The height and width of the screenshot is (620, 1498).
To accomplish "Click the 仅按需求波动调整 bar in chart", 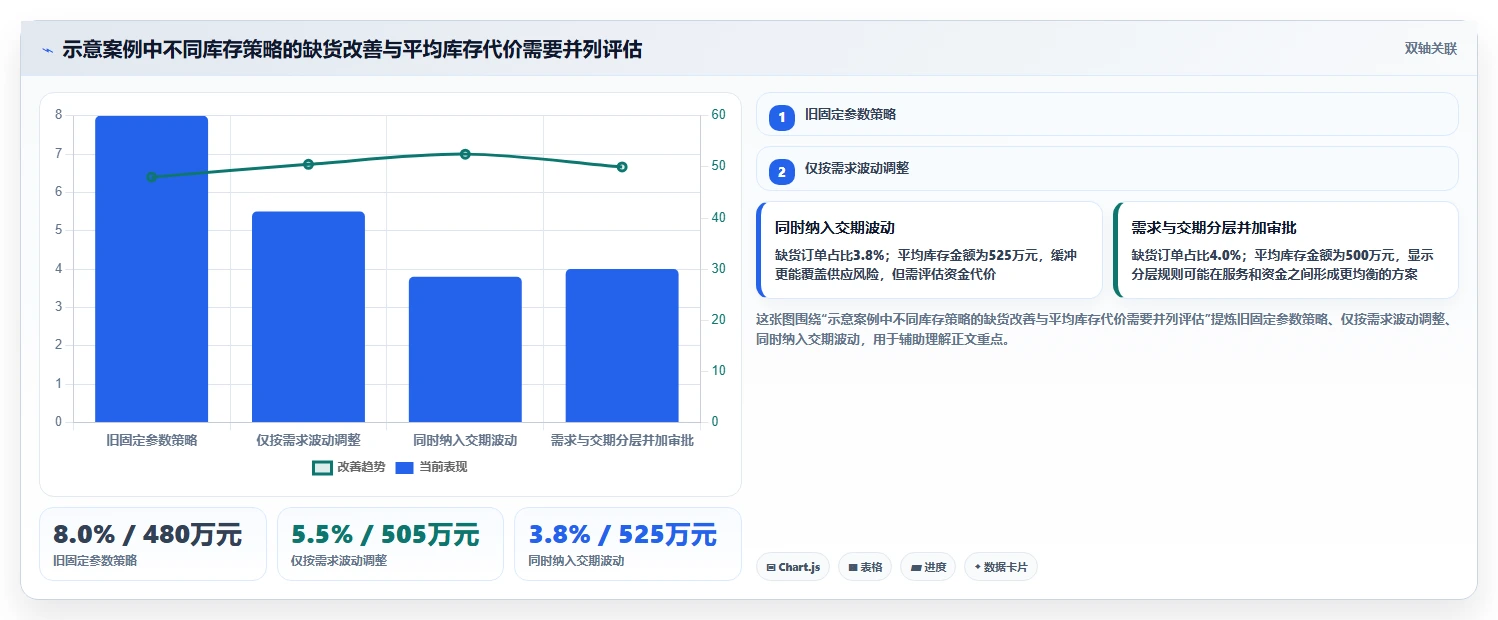I will tap(308, 317).
